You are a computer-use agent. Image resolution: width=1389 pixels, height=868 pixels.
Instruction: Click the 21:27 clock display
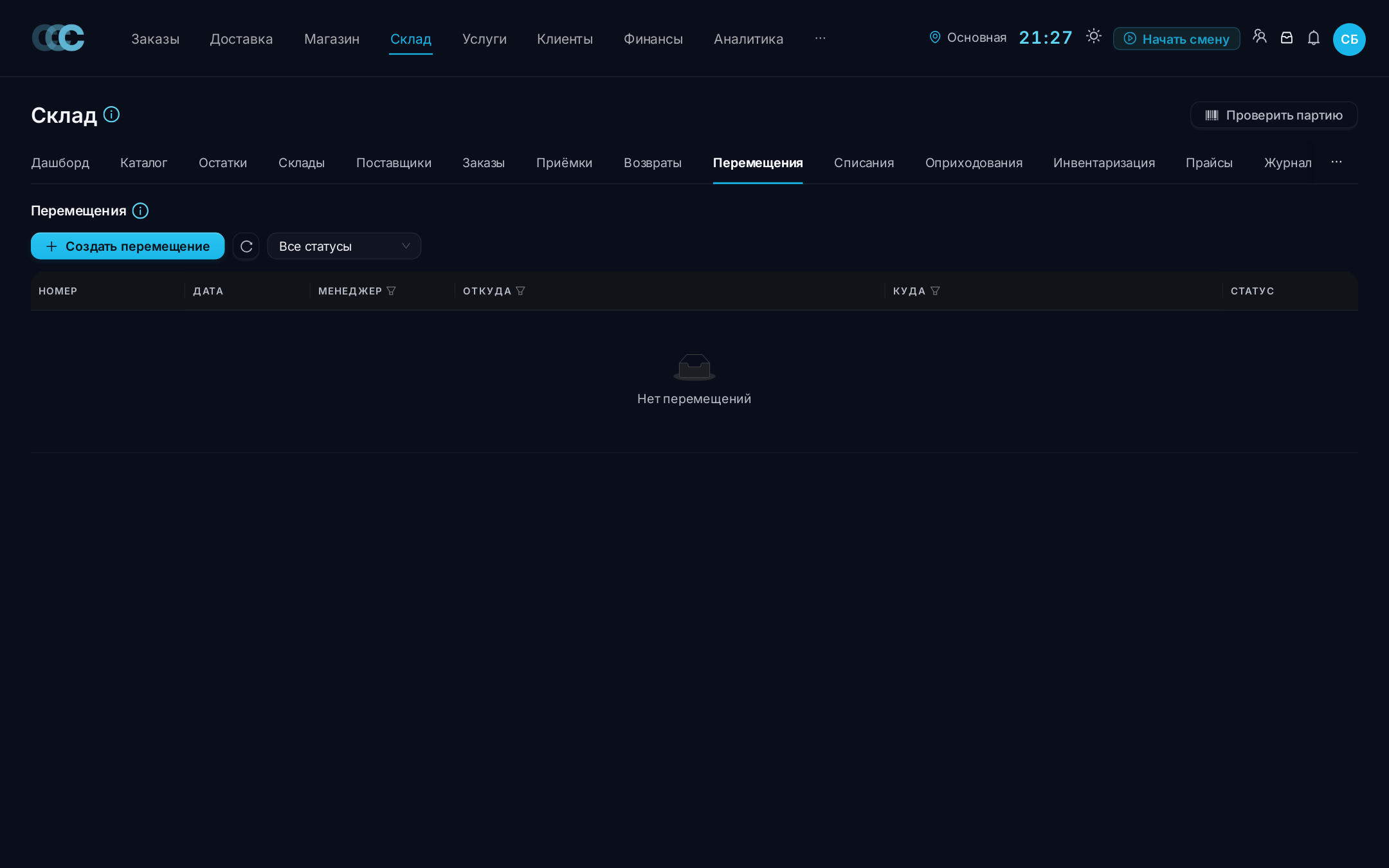coord(1046,38)
